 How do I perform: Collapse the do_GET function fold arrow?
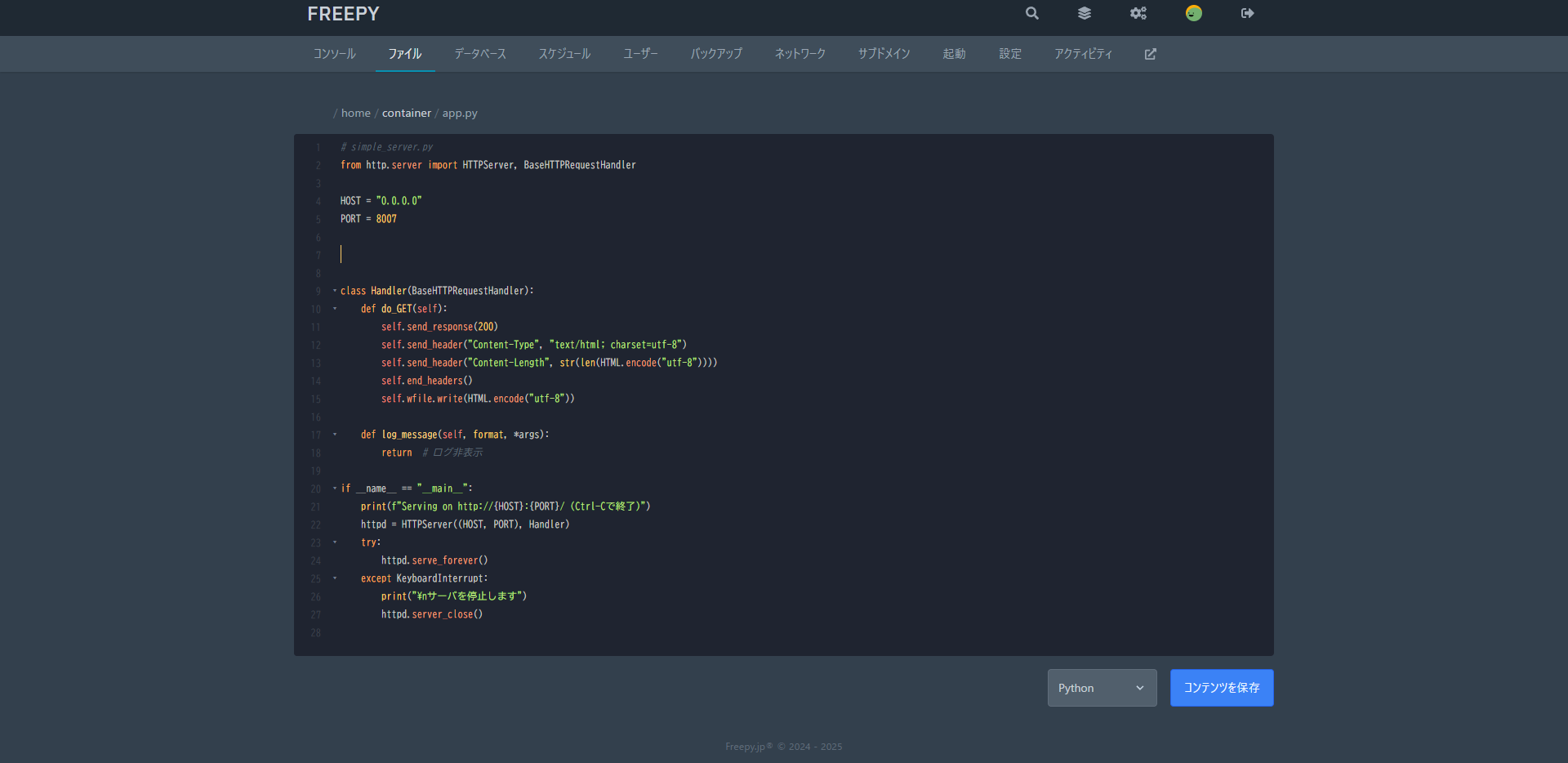tap(335, 309)
